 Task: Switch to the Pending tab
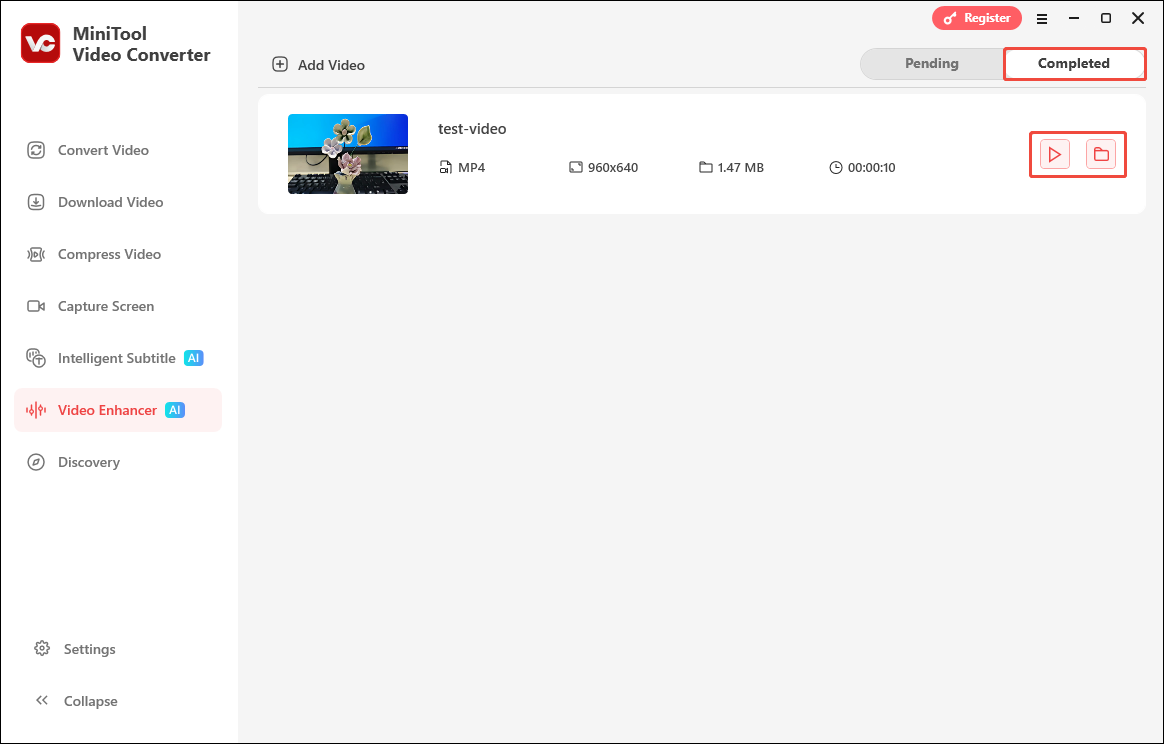(x=932, y=63)
